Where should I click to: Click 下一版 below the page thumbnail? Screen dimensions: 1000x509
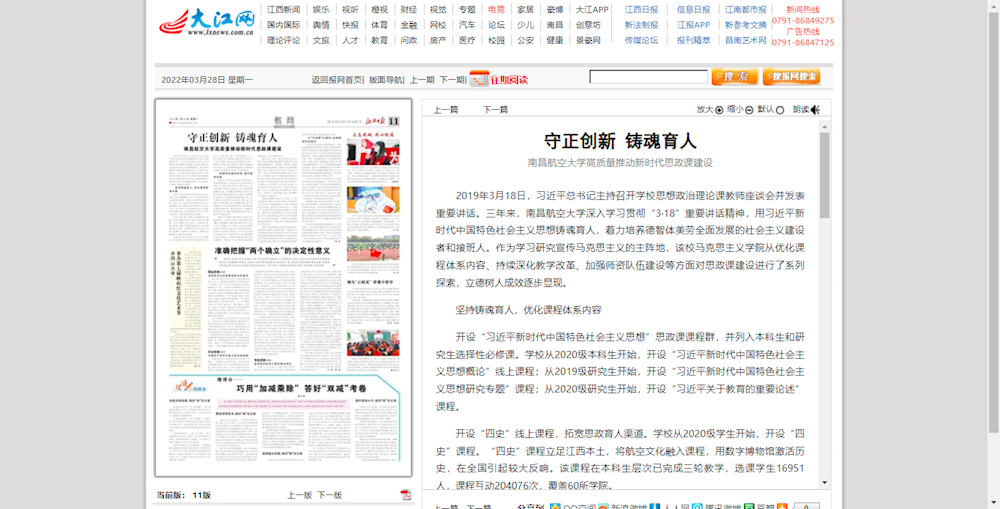pos(330,495)
